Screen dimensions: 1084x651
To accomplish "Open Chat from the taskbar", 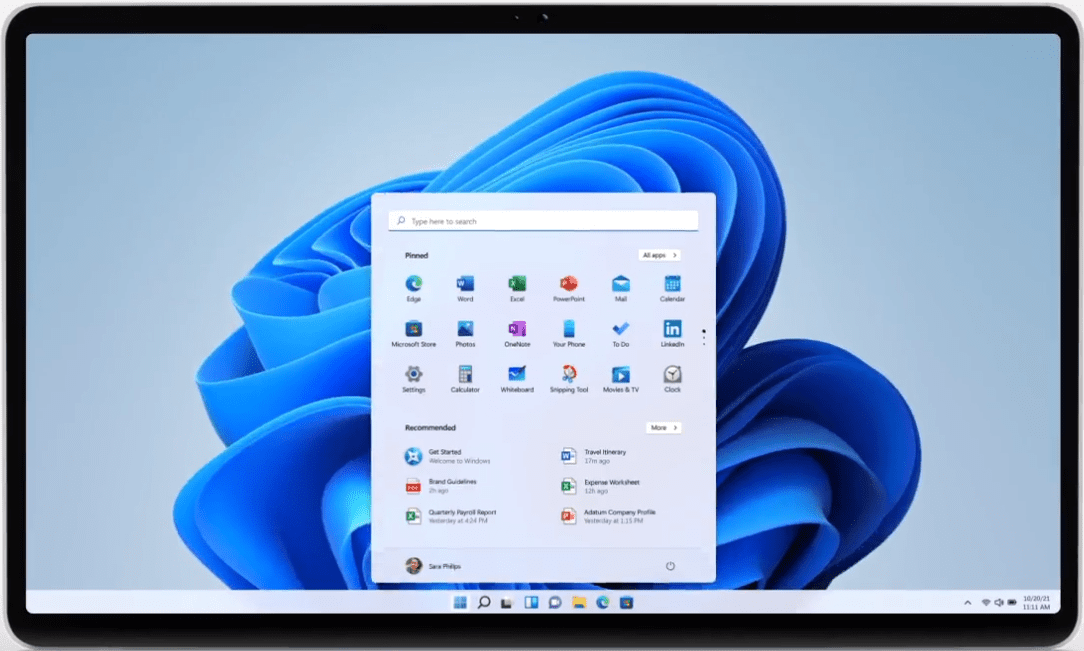I will 554,603.
